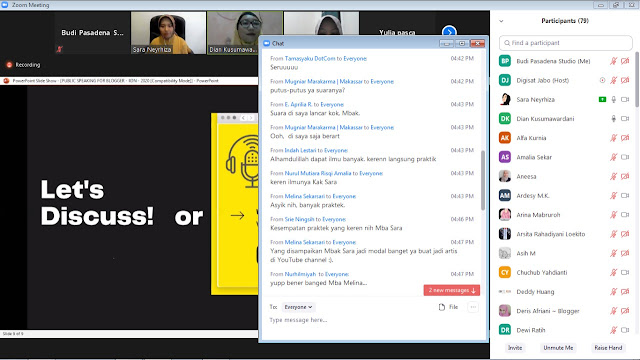Click the Invite button
The image size is (640, 360).
tap(515, 348)
